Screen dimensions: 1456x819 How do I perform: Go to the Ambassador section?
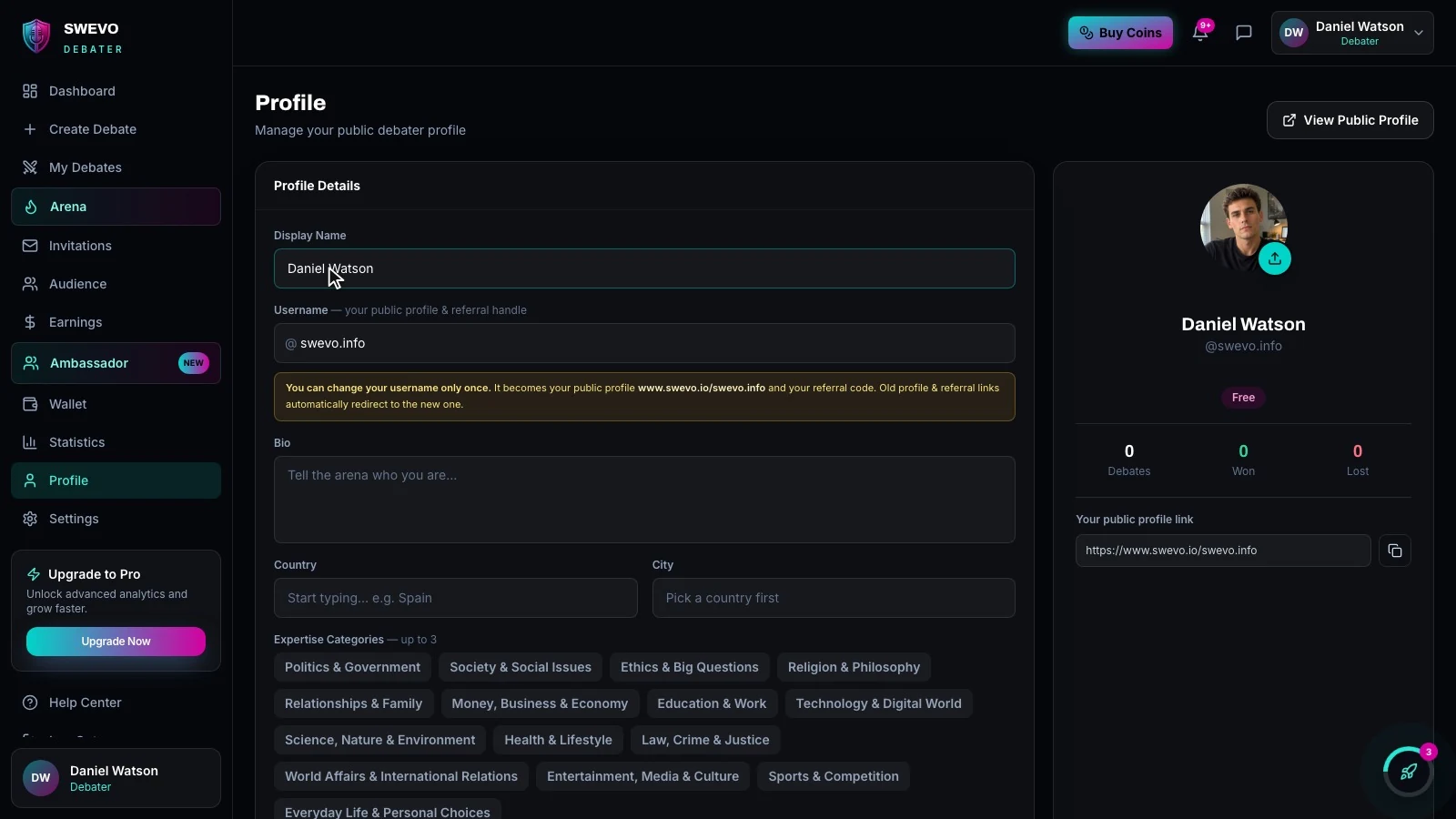point(116,363)
